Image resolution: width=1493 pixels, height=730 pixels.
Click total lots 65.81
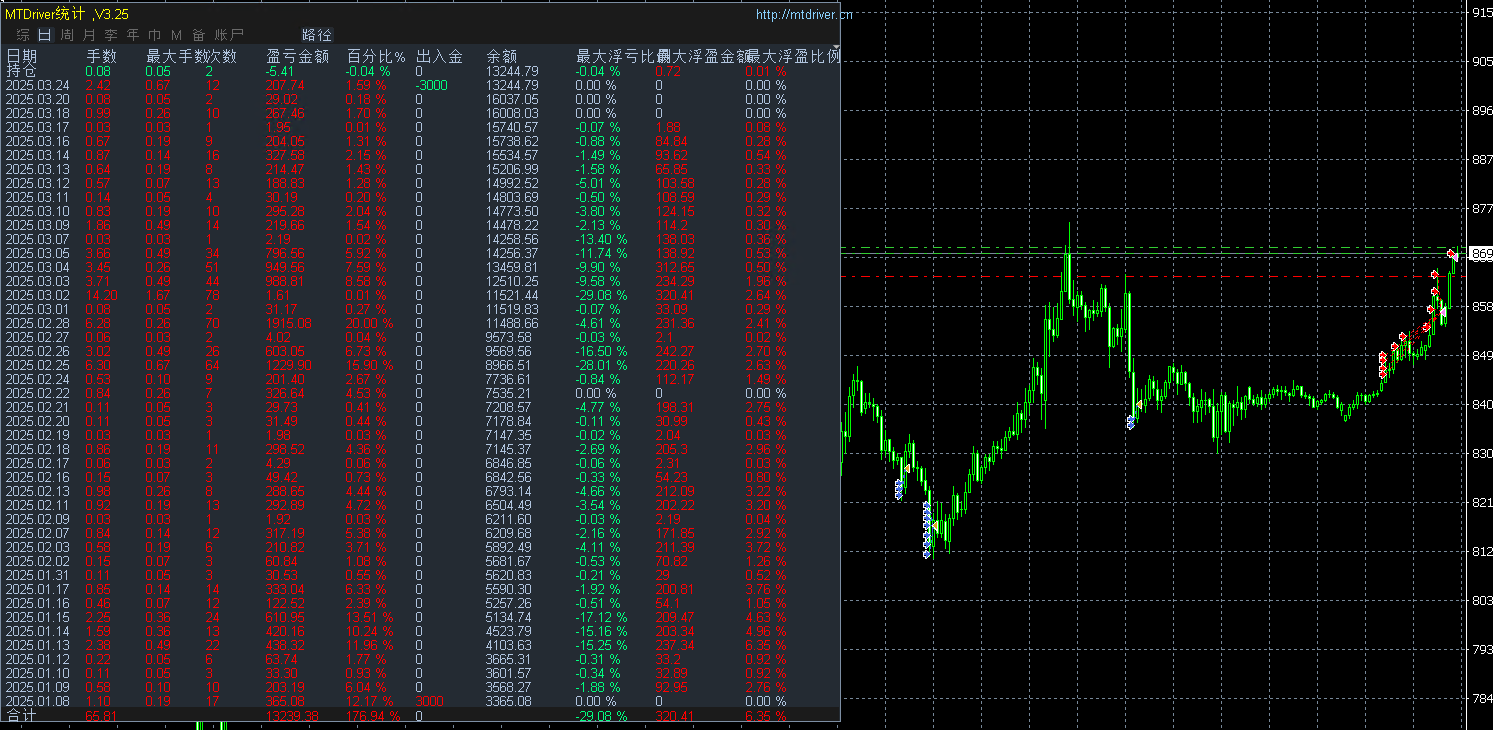pos(102,716)
